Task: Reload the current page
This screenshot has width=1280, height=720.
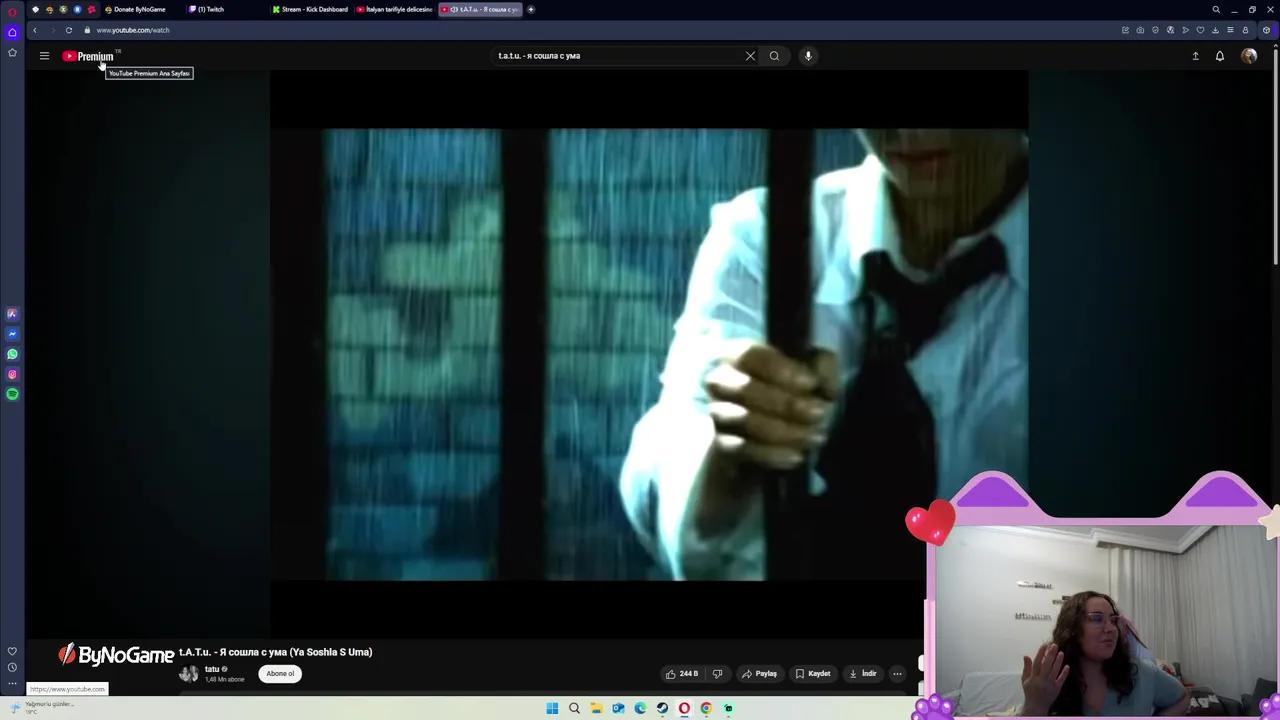Action: [69, 30]
